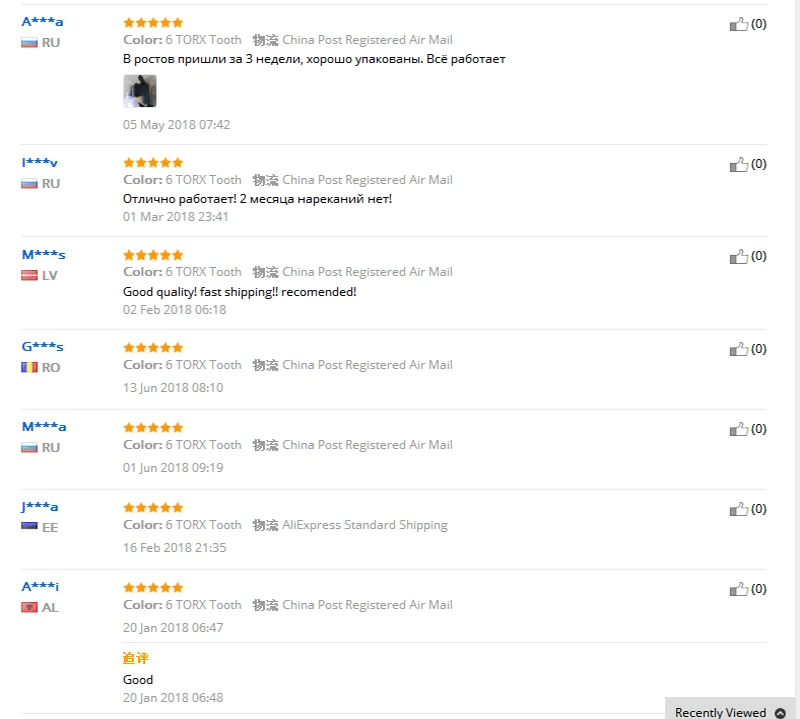Like the M***a review dated 01 Jun 2018

click(738, 429)
